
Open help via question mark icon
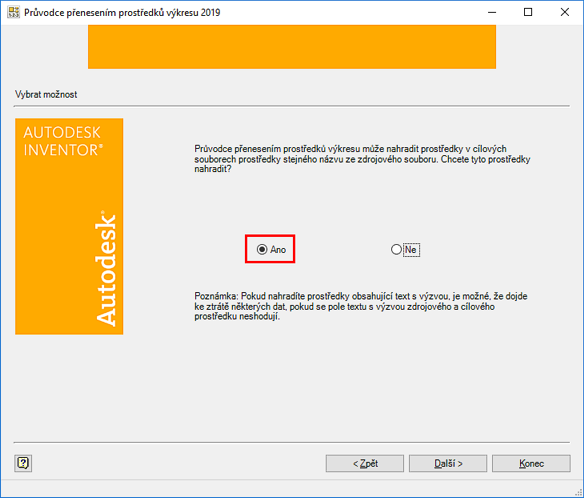click(23, 463)
